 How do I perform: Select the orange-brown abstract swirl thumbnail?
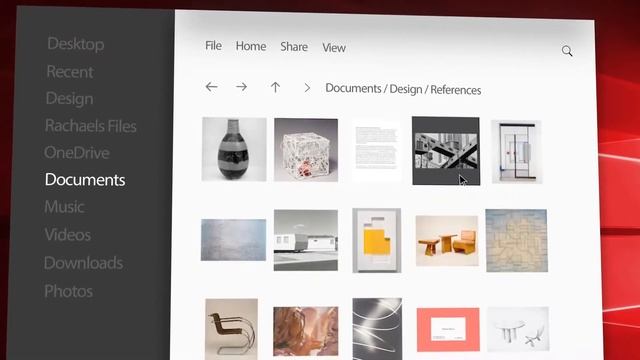tap(306, 331)
